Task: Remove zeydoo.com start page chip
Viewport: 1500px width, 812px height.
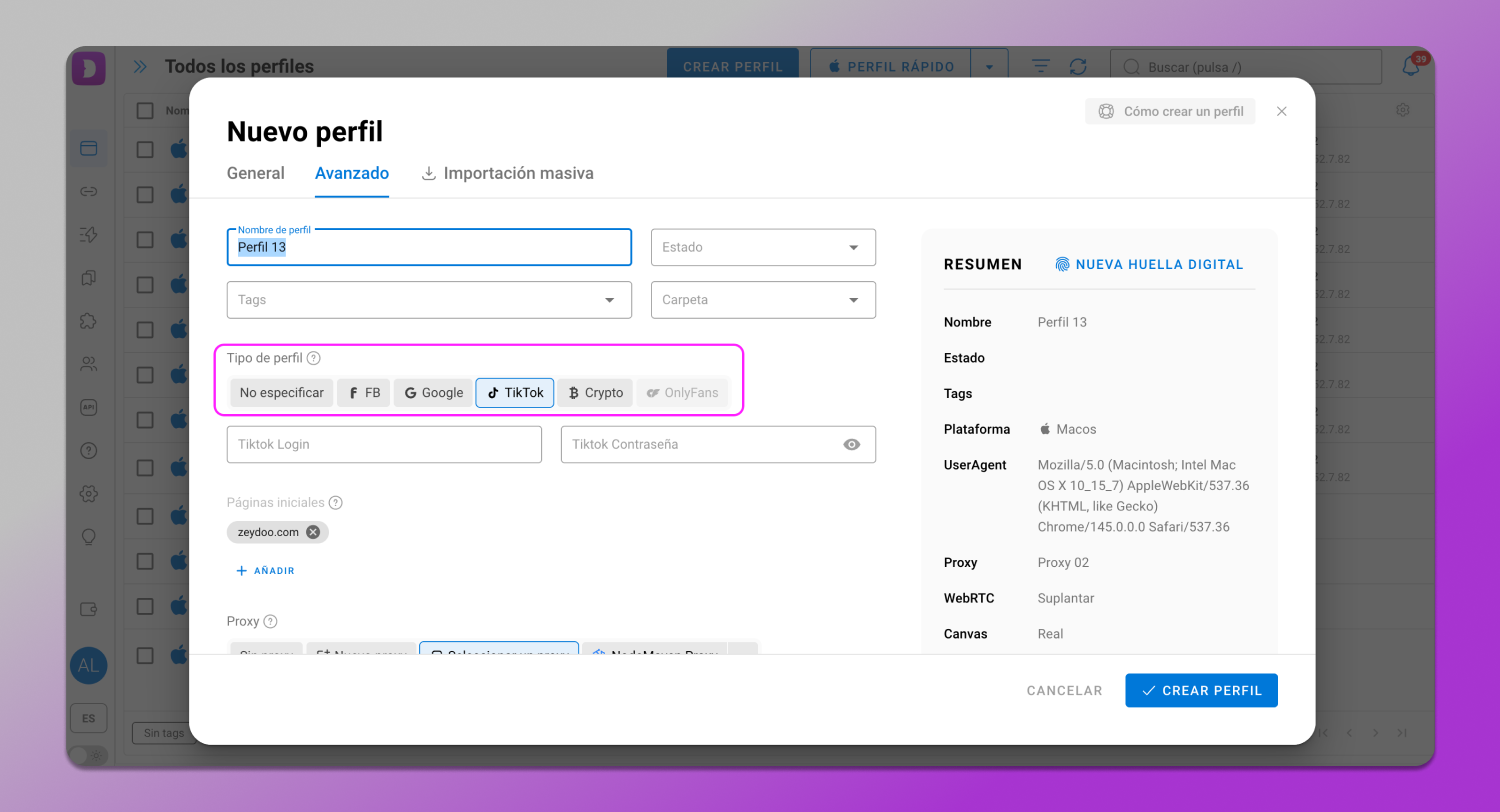Action: (x=313, y=532)
